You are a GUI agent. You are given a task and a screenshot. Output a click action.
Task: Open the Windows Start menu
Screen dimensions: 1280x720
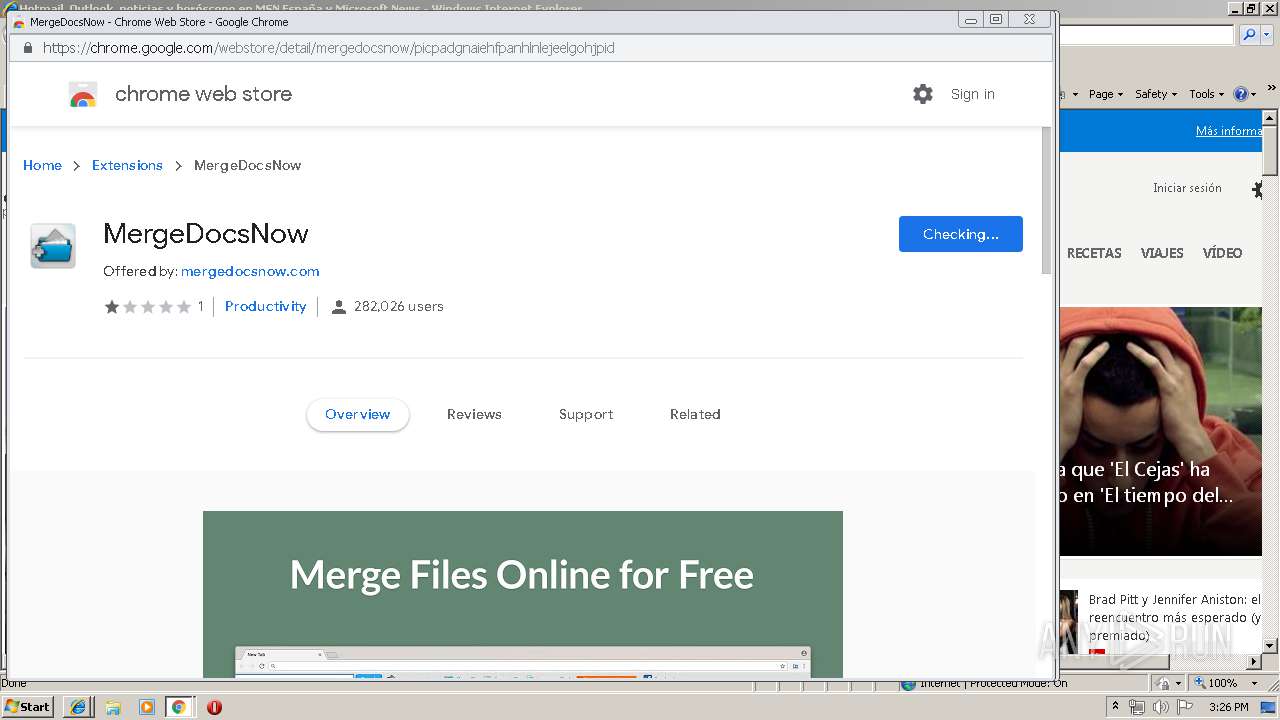click(28, 707)
